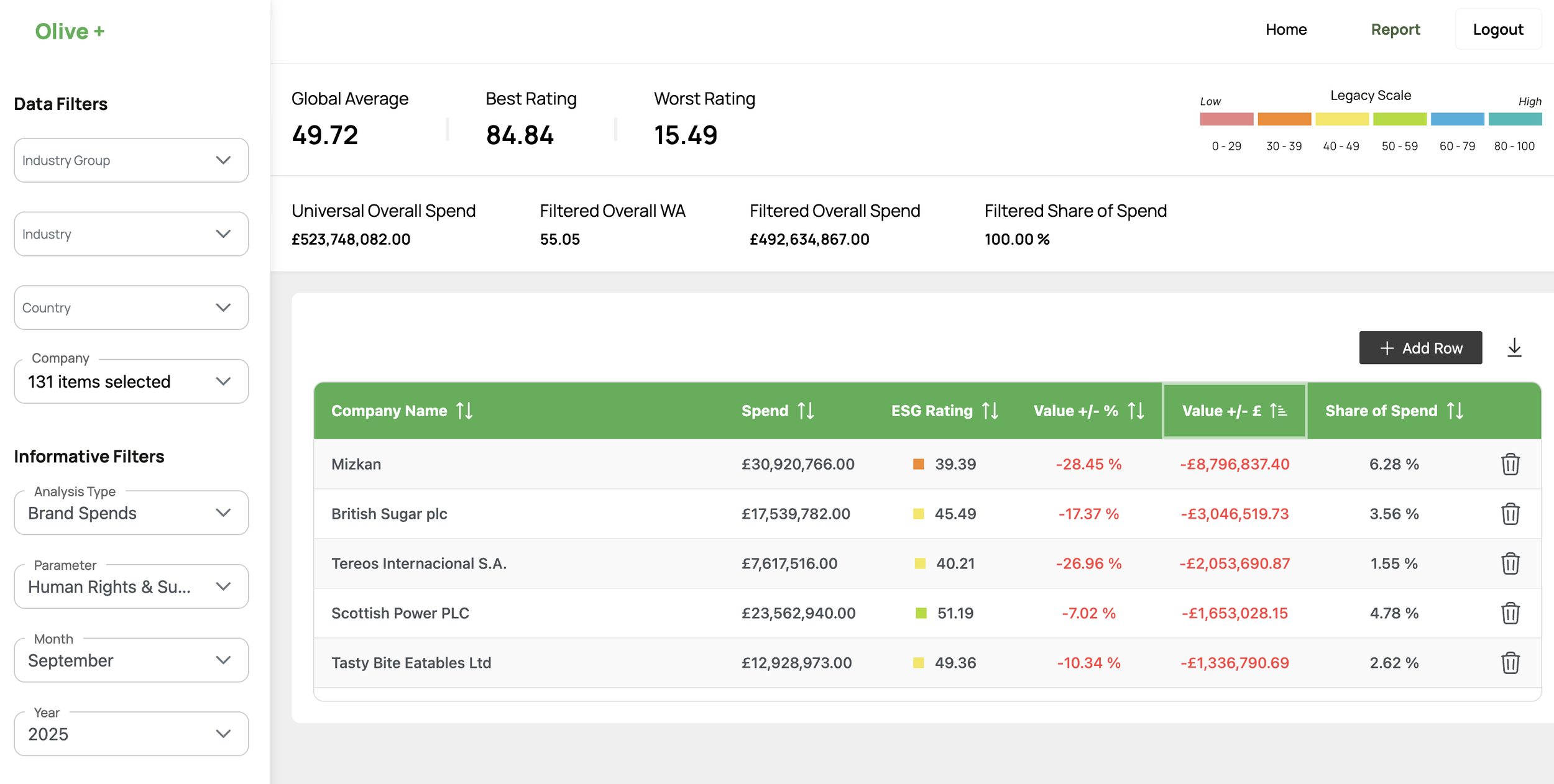1554x784 pixels.
Task: Click the Add Row button
Action: 1420,348
